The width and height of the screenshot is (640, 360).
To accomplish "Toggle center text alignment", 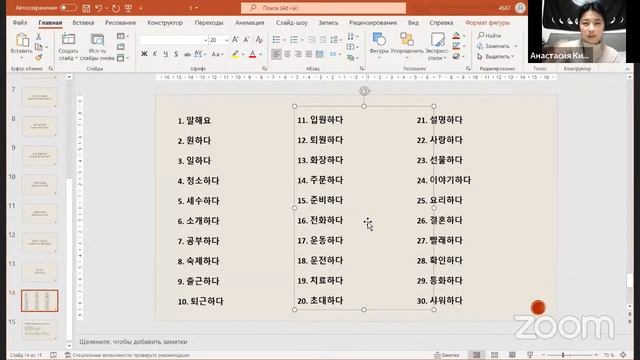I will 287,54.
